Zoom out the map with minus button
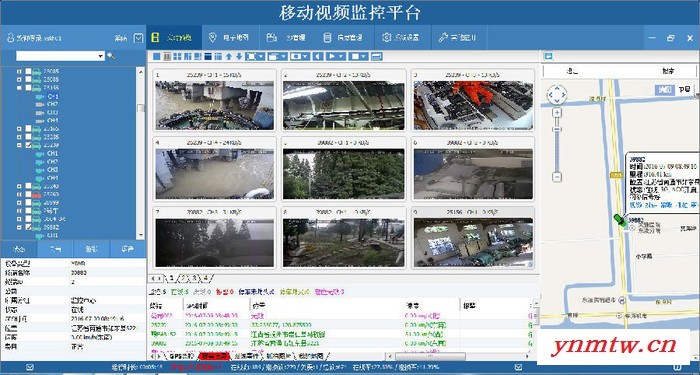The image size is (700, 375). [557, 177]
